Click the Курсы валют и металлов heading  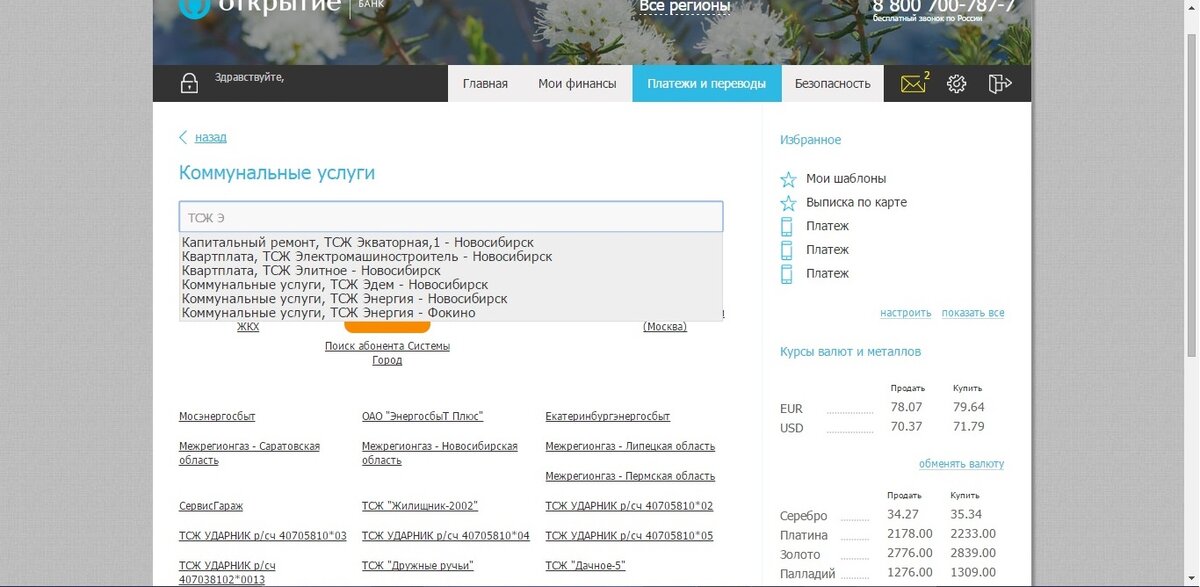(850, 352)
